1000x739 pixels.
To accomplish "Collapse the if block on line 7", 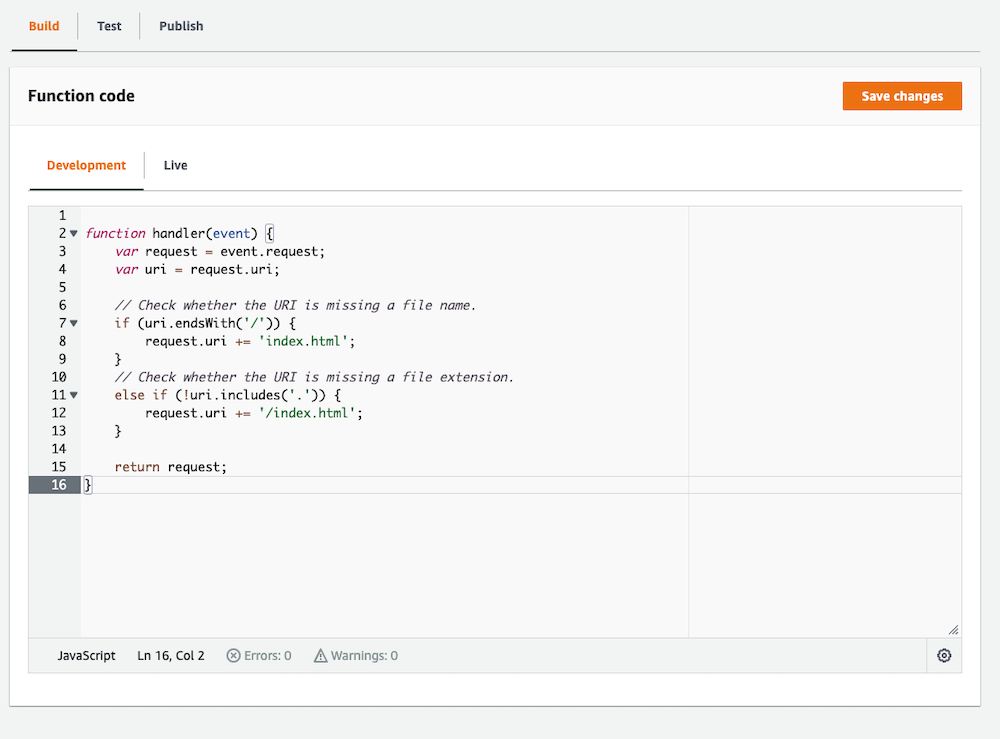I will (x=73, y=323).
